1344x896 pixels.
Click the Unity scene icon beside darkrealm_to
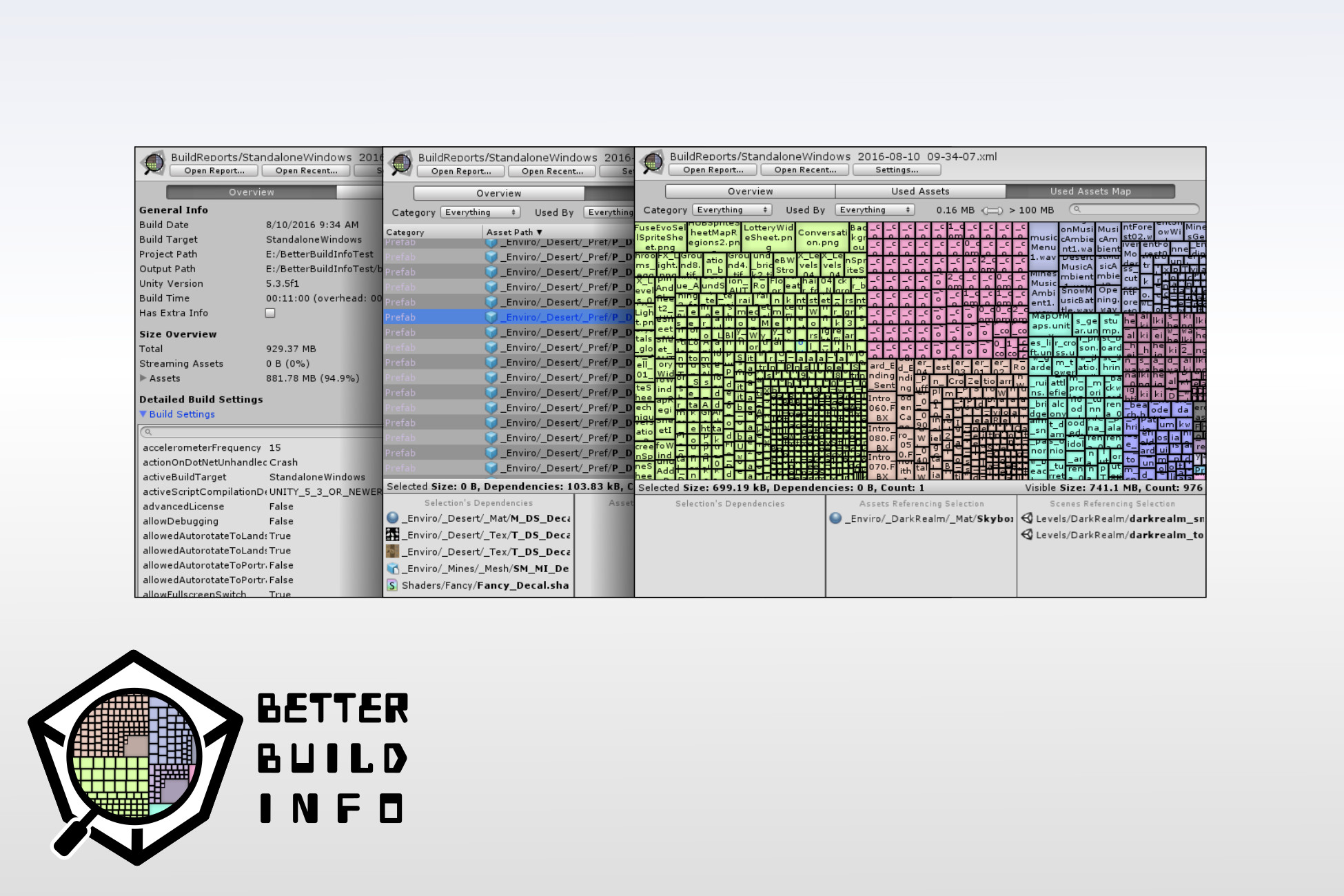1027,535
